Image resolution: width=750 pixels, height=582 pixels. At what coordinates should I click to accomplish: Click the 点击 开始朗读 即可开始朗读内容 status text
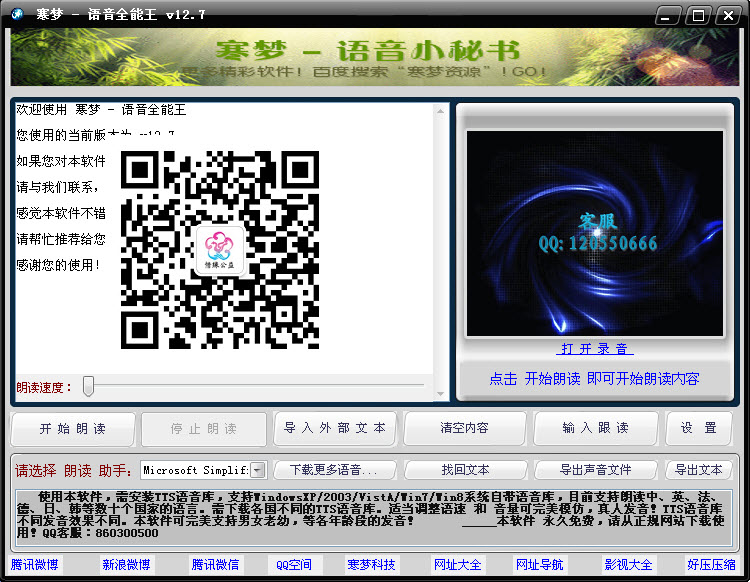(x=595, y=379)
